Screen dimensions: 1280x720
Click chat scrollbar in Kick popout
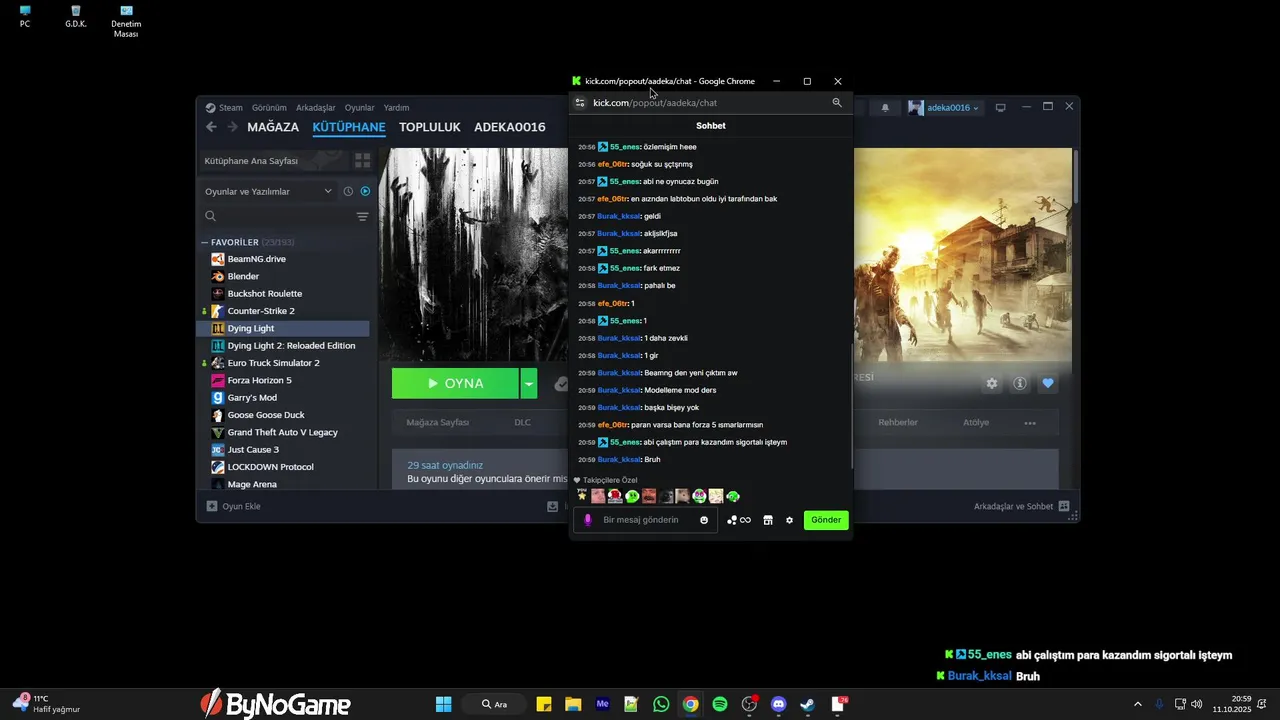[x=851, y=406]
